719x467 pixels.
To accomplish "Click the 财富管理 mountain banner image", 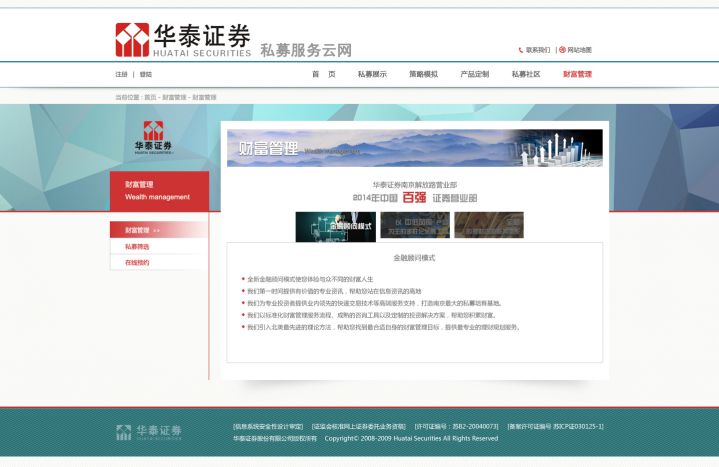I will pos(415,148).
